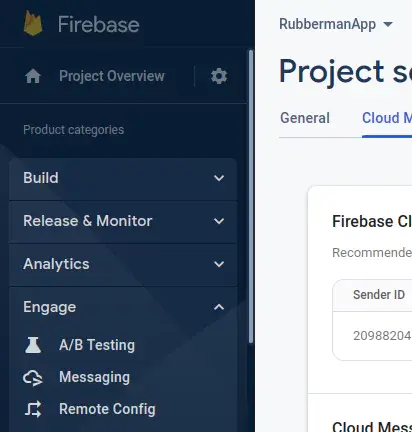
Task: Click the sender ID value 20988204
Action: click(382, 336)
